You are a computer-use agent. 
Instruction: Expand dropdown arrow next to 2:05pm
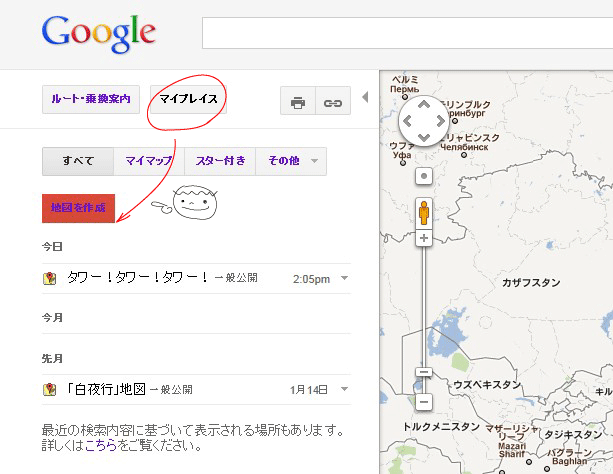click(344, 278)
